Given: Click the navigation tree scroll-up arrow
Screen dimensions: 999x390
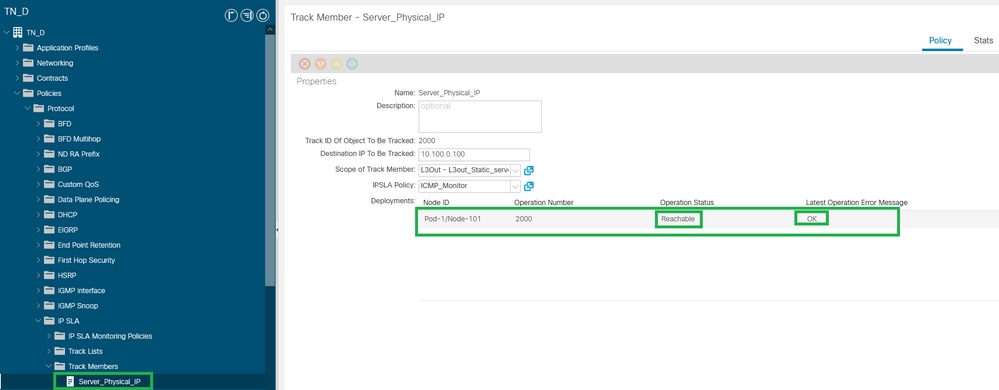Looking at the screenshot, I should [270, 30].
